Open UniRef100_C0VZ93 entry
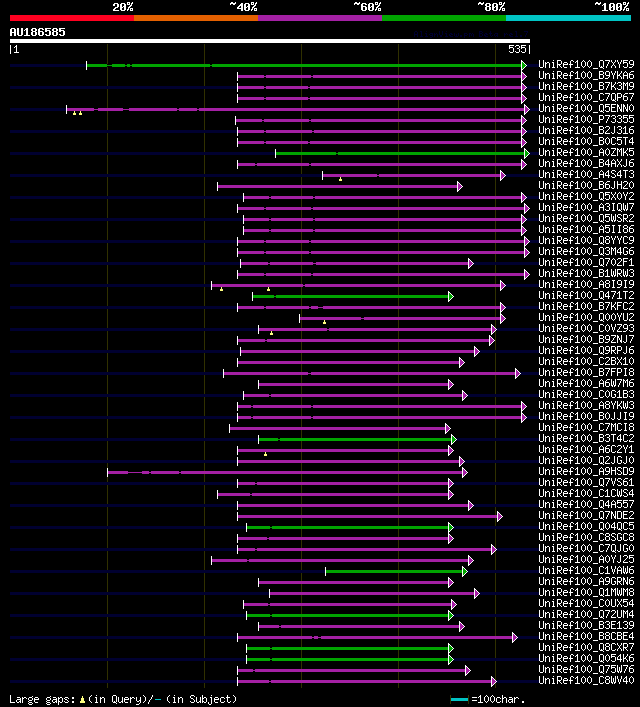Viewport: 640px width, 707px height. 586,329
